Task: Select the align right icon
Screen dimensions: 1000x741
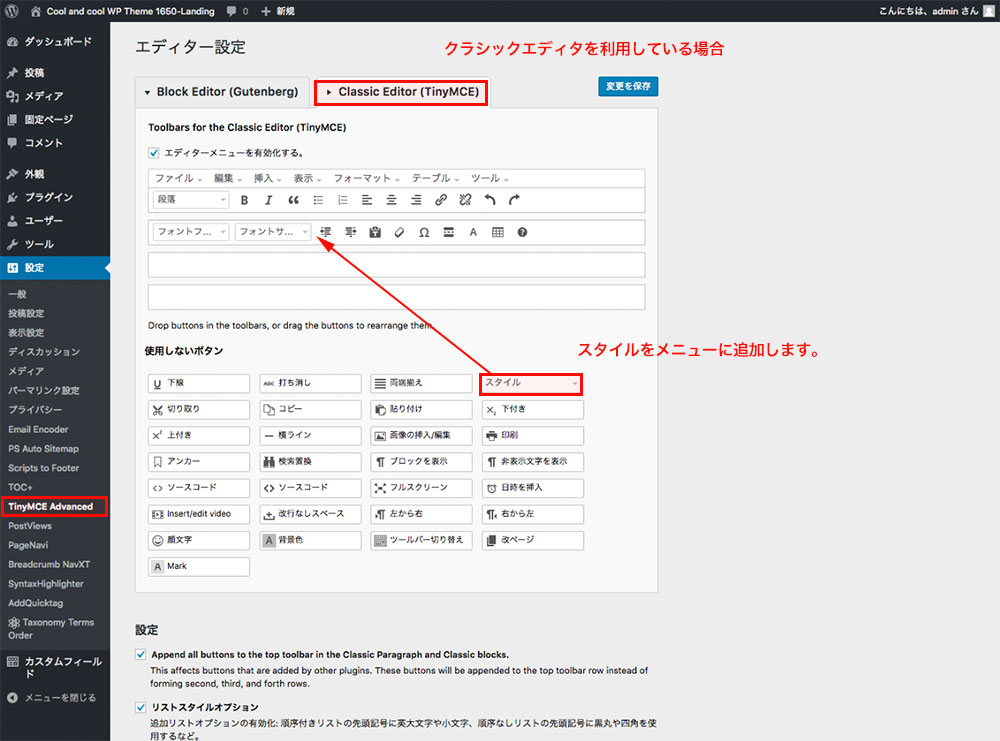Action: 416,200
